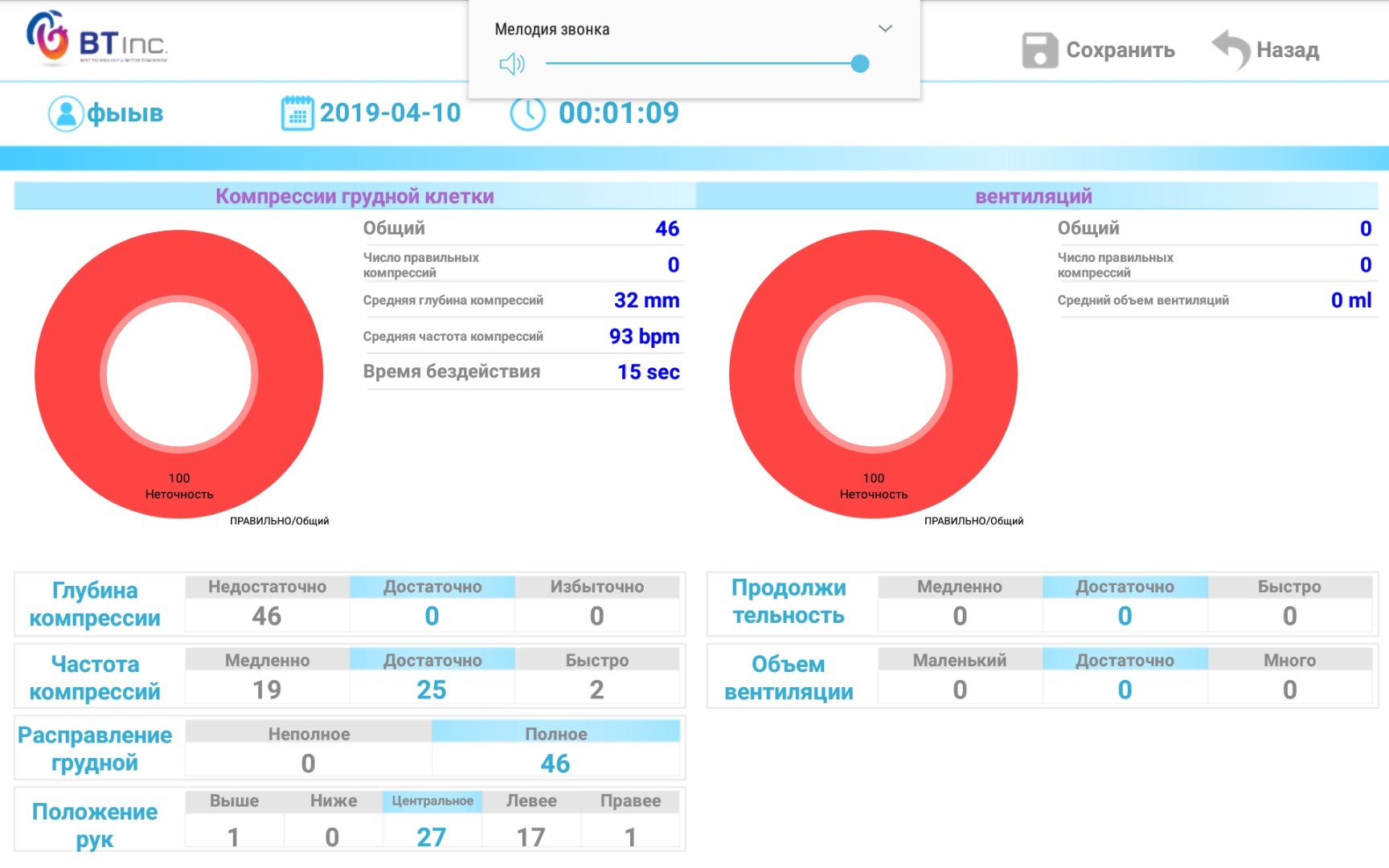
Task: Select the Компрессии грудной клетки header
Action: [x=354, y=196]
